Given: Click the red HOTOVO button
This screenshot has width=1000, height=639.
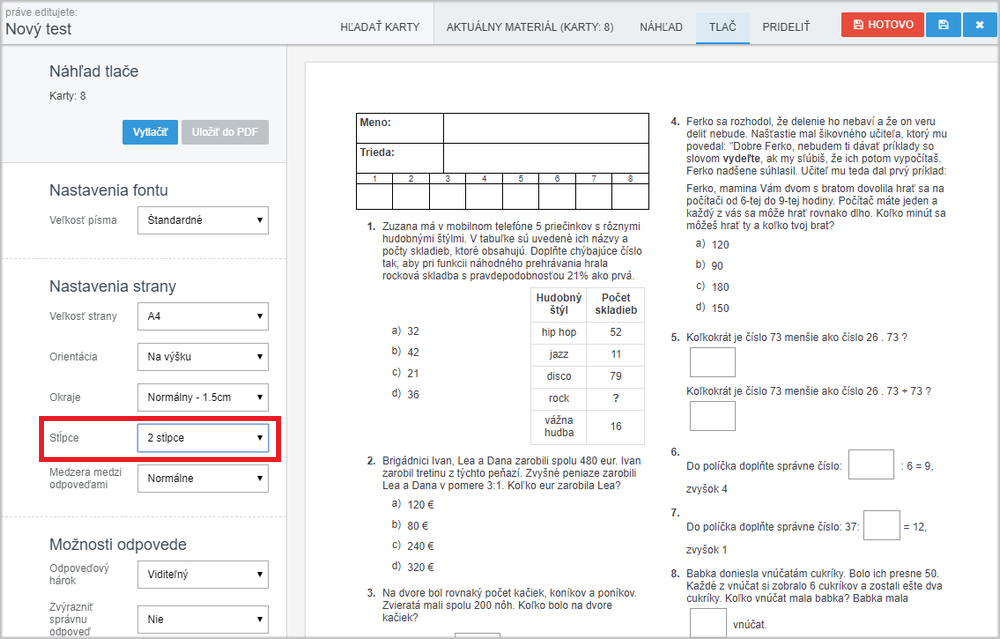Looking at the screenshot, I should point(882,25).
